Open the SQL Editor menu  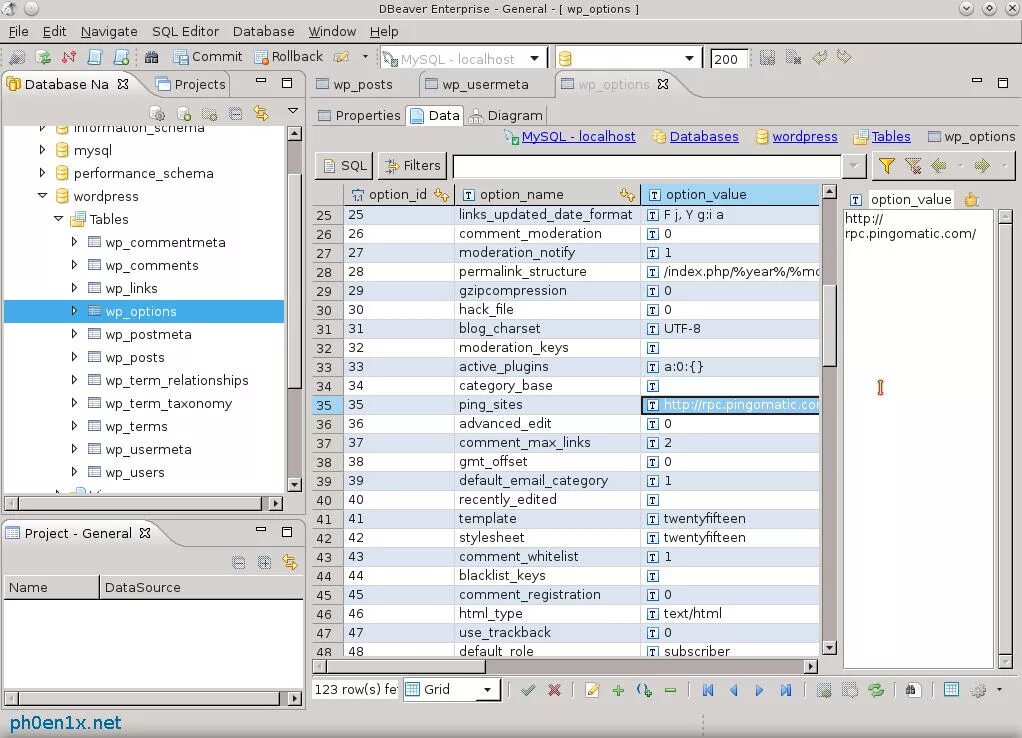(185, 31)
